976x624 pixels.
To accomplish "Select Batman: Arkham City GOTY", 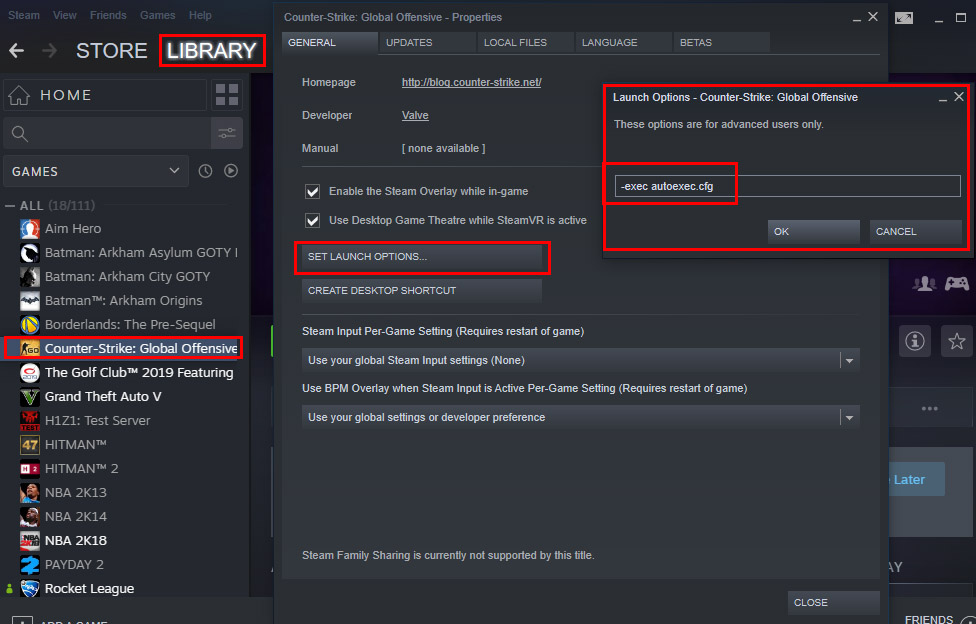I will coord(128,277).
